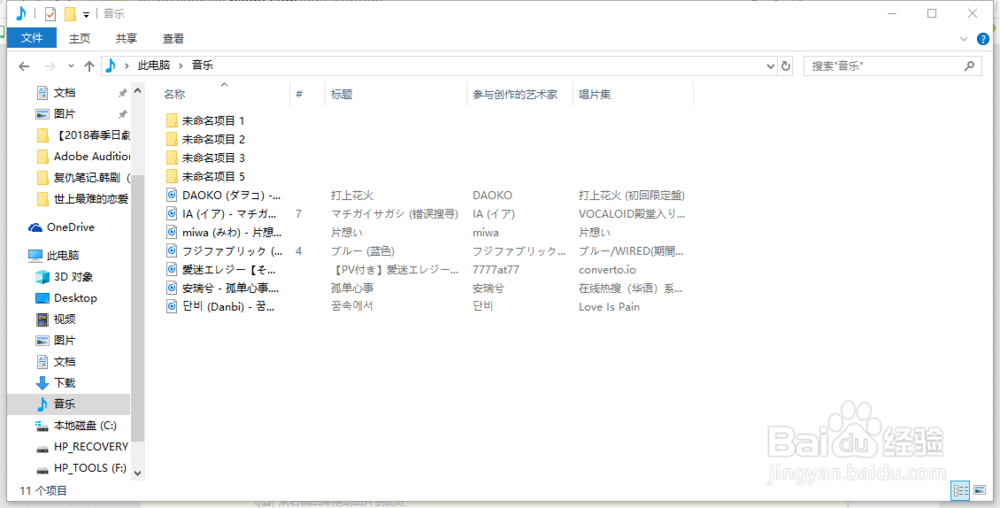Click 此电脑 in the address breadcrumb
The height and width of the screenshot is (508, 1000).
(x=154, y=65)
